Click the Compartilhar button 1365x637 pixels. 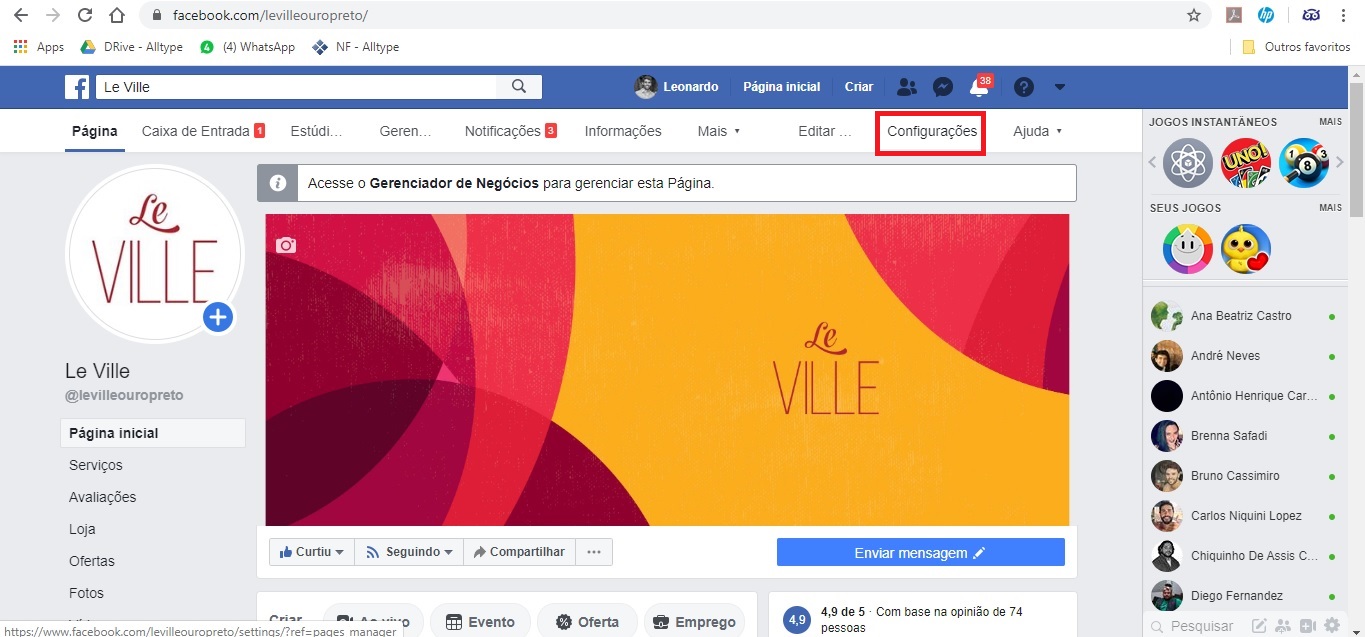(518, 552)
